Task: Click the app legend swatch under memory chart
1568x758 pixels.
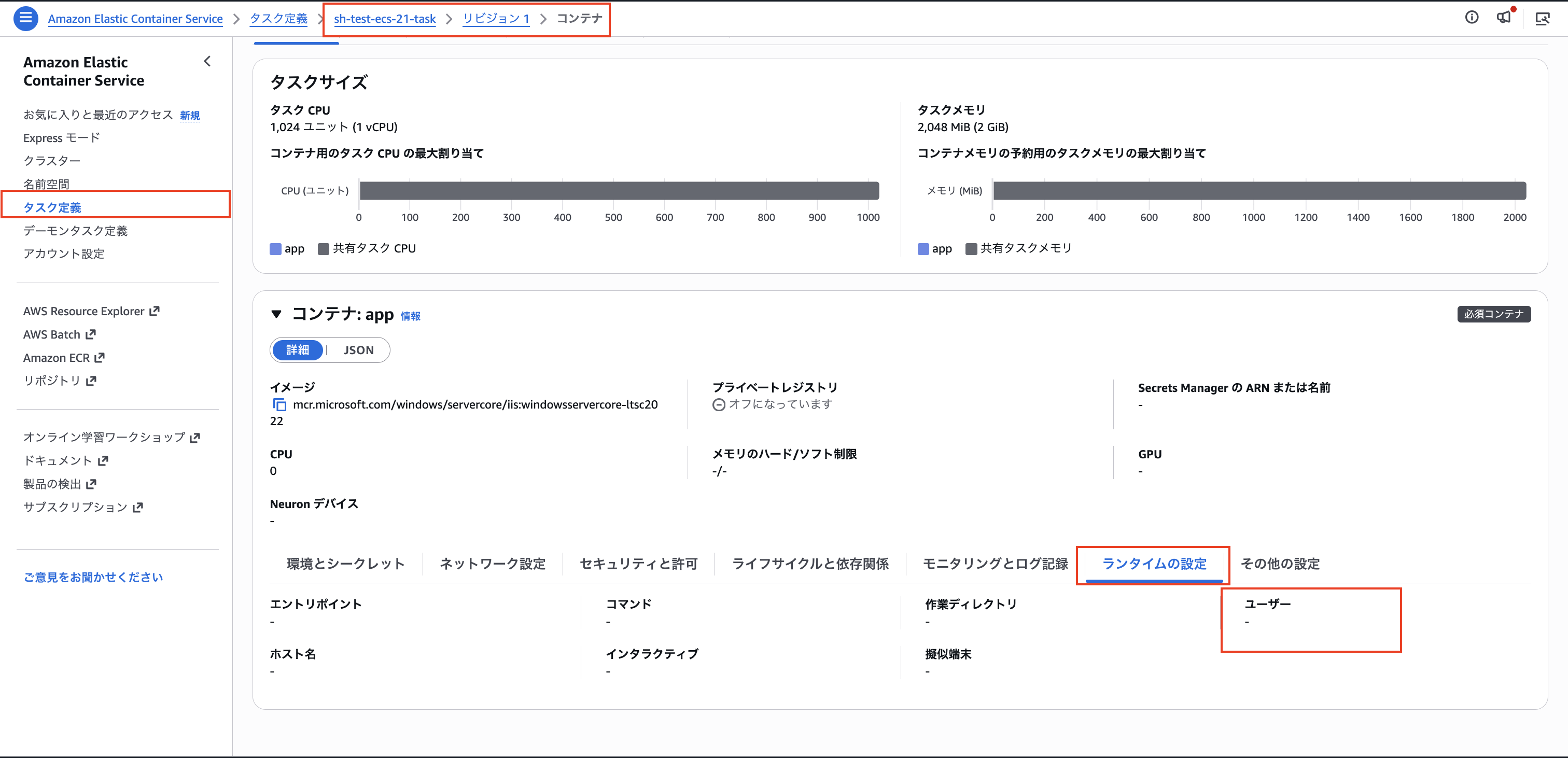Action: 923,248
